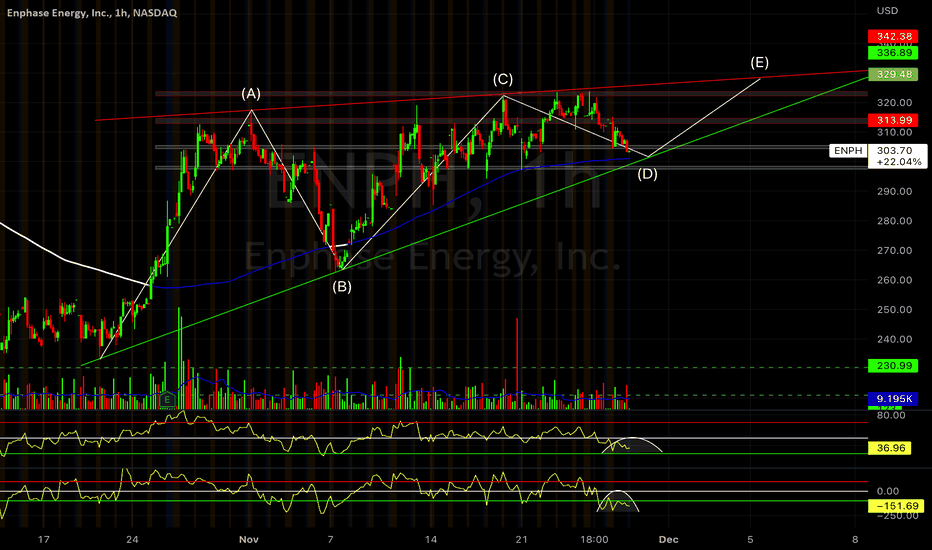
Task: Click the Dec label on time axis
Action: (x=668, y=539)
